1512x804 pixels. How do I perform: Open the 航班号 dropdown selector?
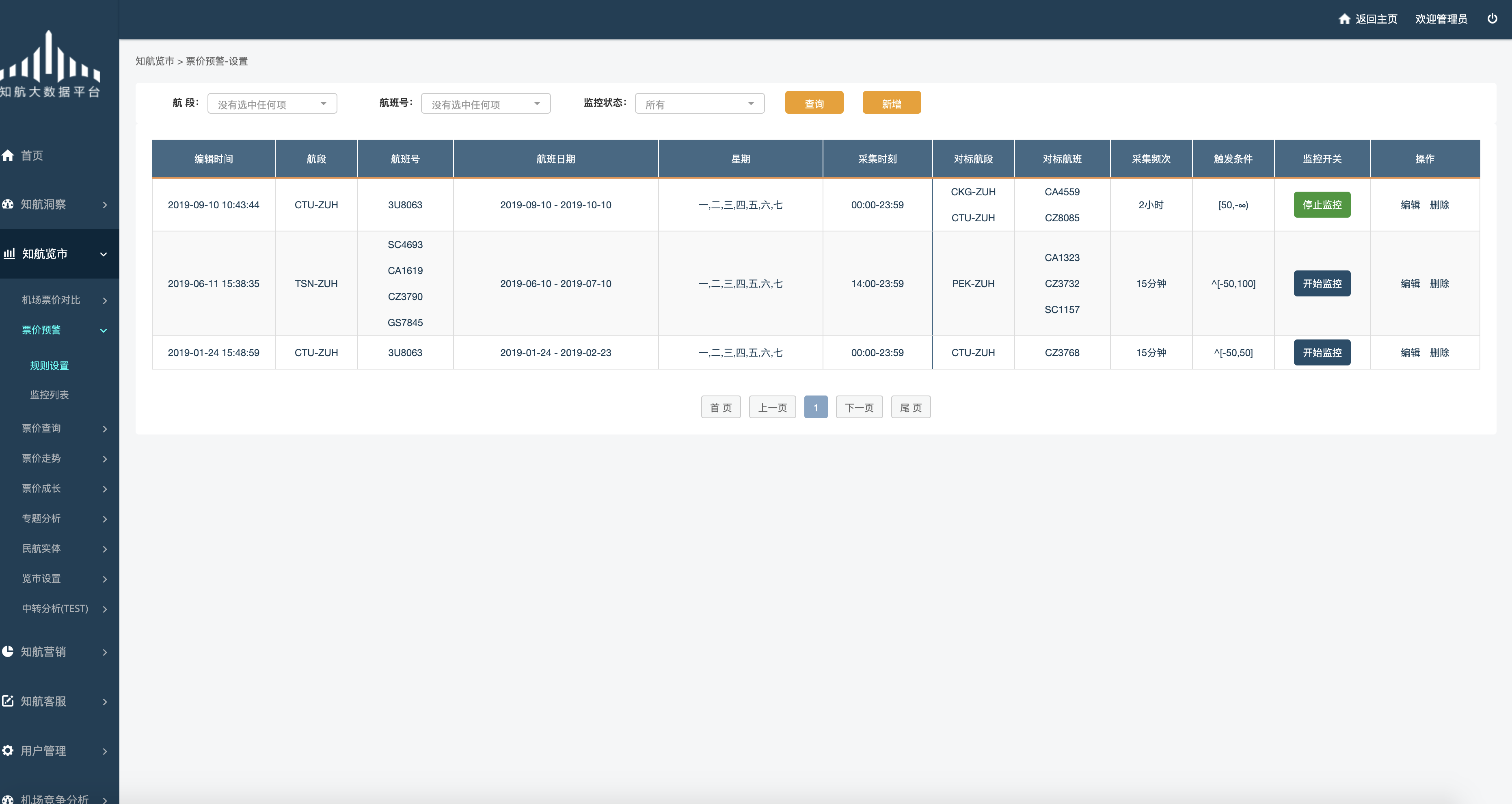point(486,104)
